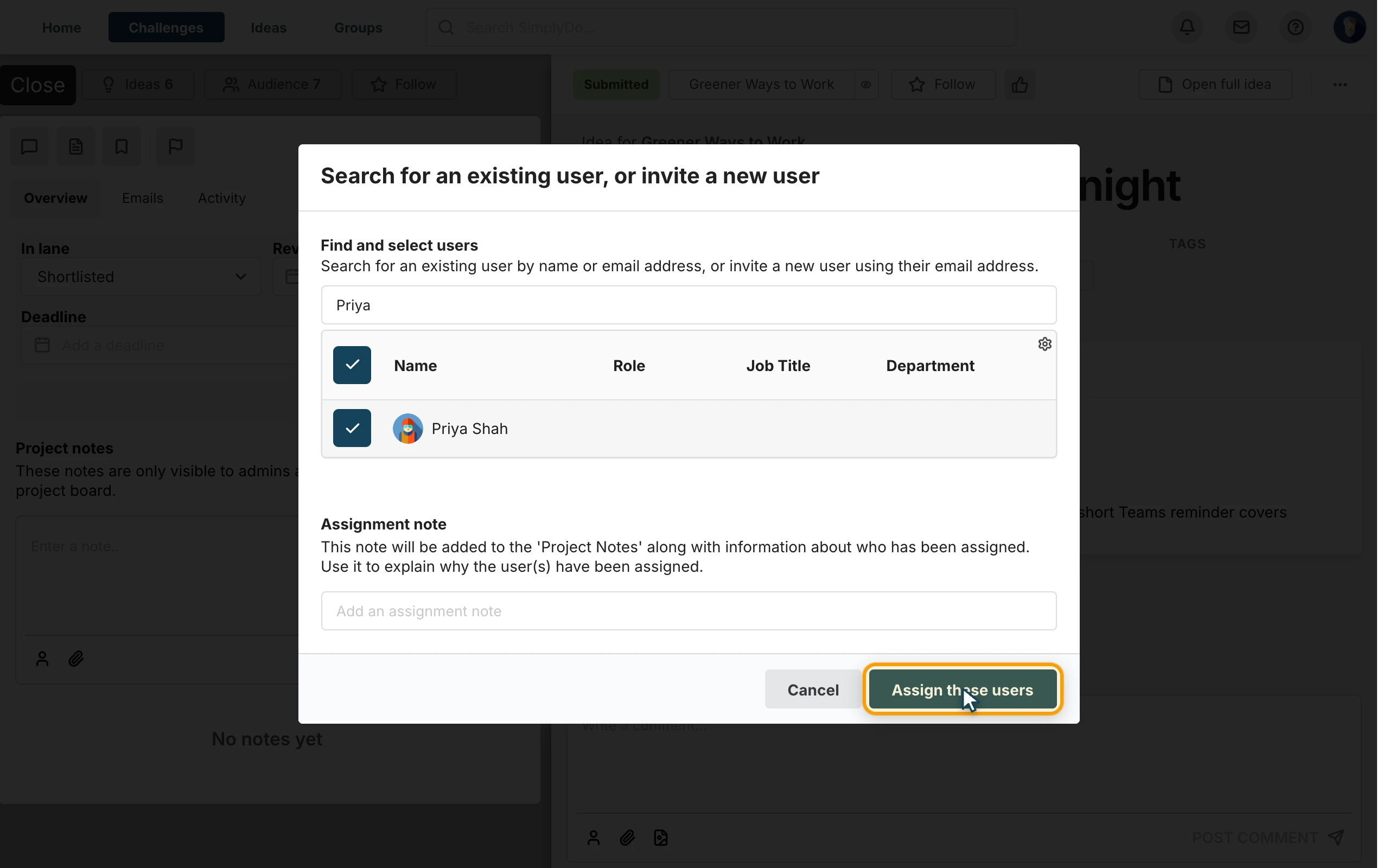The image size is (1389, 868).
Task: Click mention user icon under project notes
Action: 42,659
